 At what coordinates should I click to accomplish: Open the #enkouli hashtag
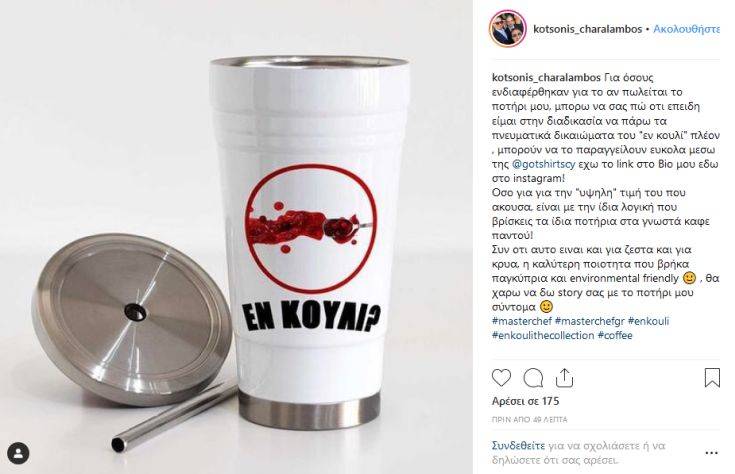[x=649, y=321]
